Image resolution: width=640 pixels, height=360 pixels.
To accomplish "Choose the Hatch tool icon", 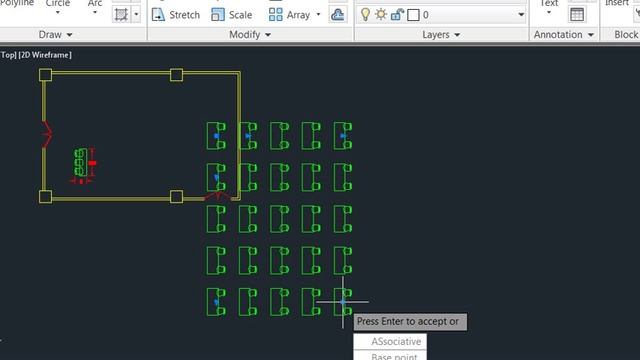I will coord(121,15).
